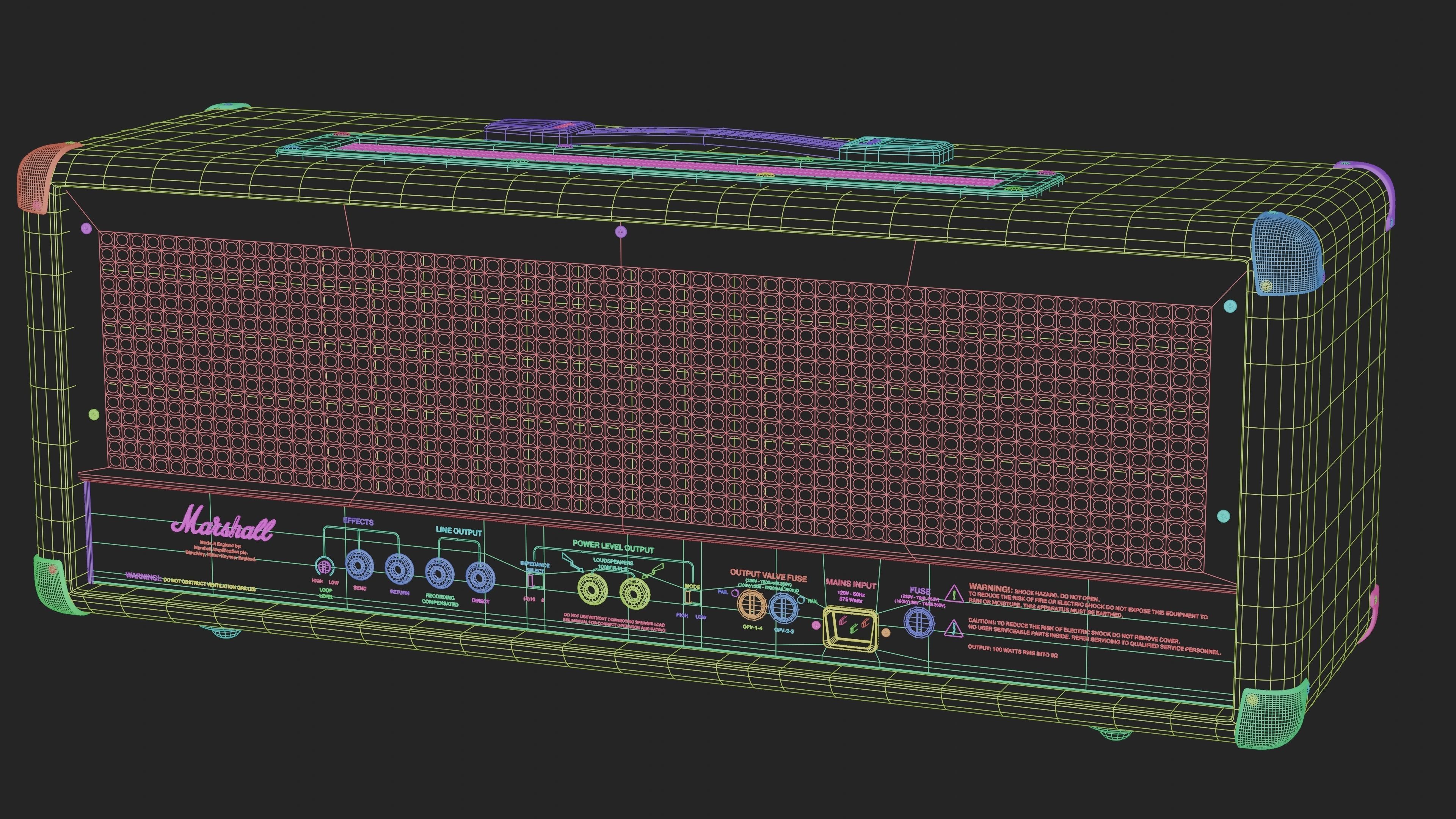
Task: Click the Effects RETURN jack socket
Action: point(399,569)
